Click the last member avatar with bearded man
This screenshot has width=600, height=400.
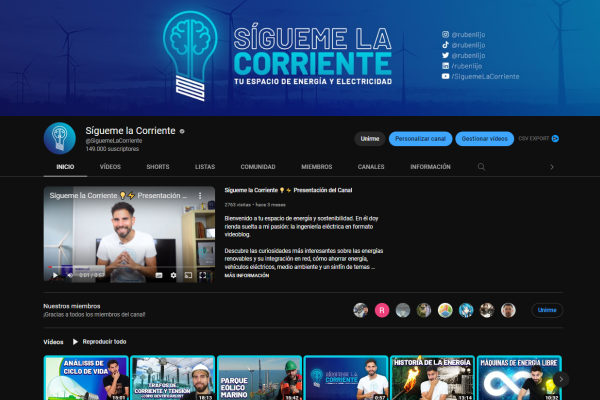[x=508, y=310]
